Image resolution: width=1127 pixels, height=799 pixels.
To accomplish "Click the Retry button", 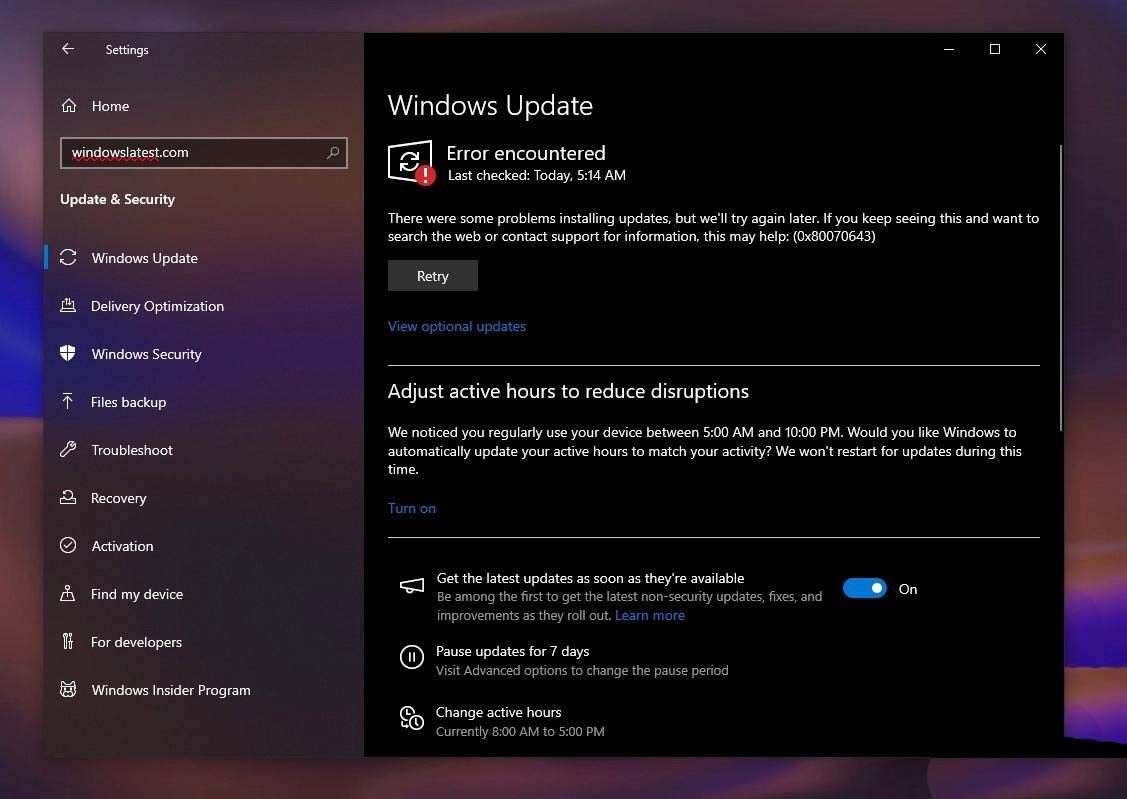I will 433,276.
